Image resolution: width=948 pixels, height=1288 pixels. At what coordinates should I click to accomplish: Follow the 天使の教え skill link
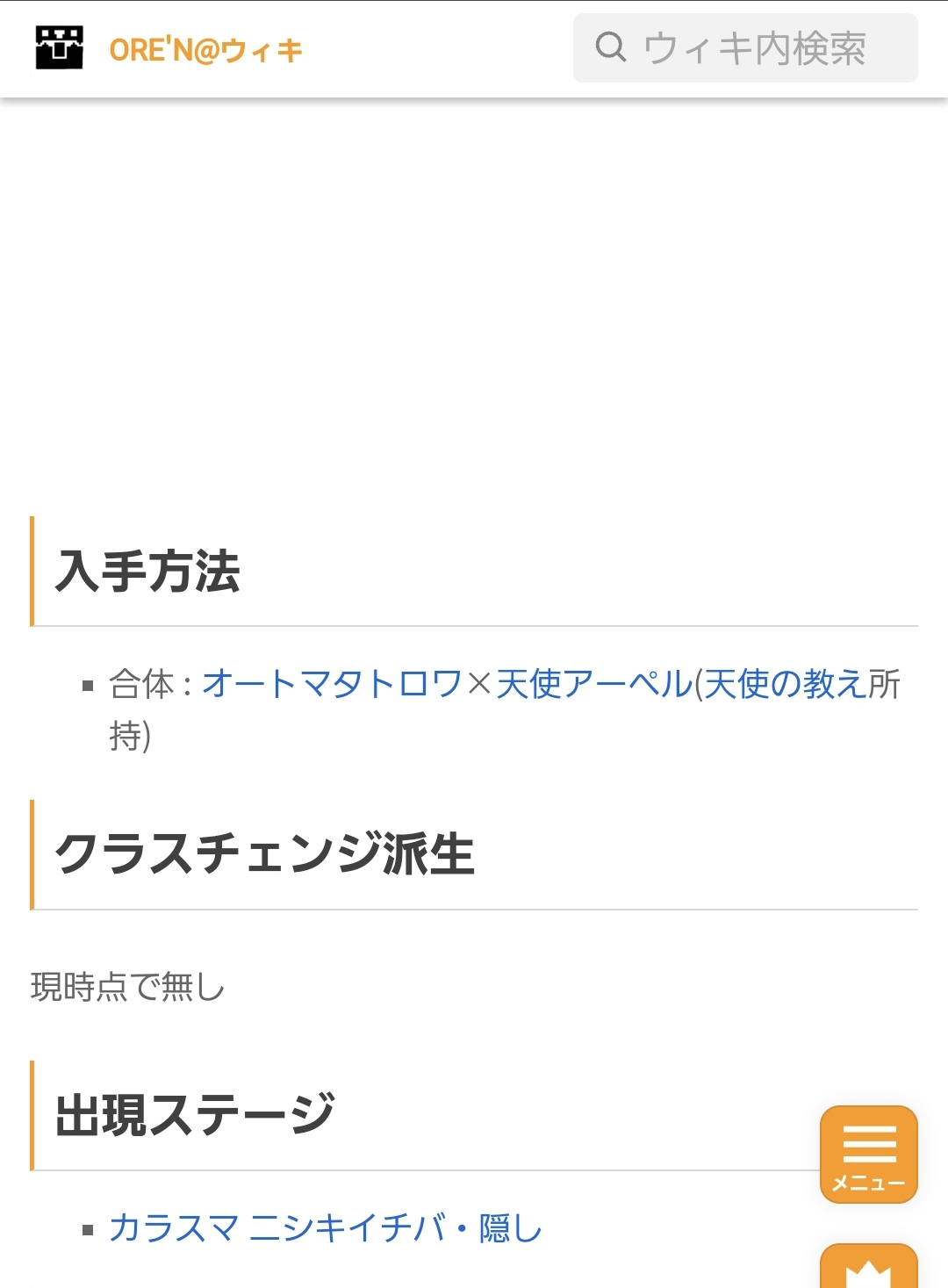[785, 684]
